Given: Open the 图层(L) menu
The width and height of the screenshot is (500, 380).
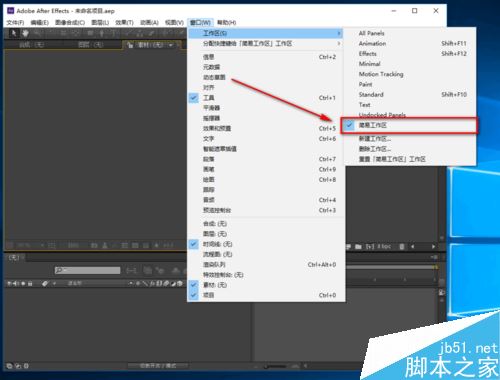Looking at the screenshot, I should [100, 23].
